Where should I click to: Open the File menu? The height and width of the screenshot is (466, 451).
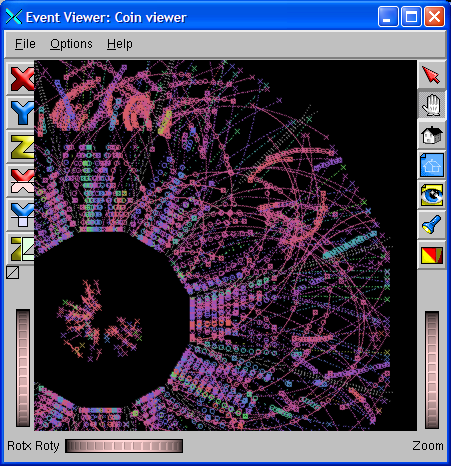(25, 44)
